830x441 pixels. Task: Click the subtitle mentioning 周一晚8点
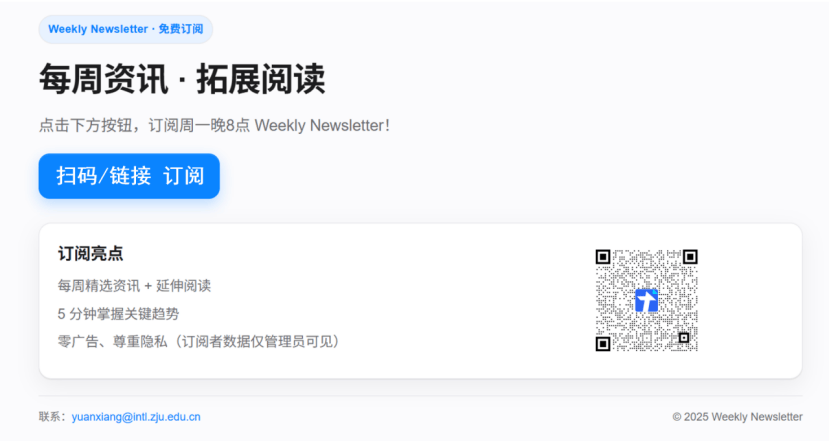214,125
